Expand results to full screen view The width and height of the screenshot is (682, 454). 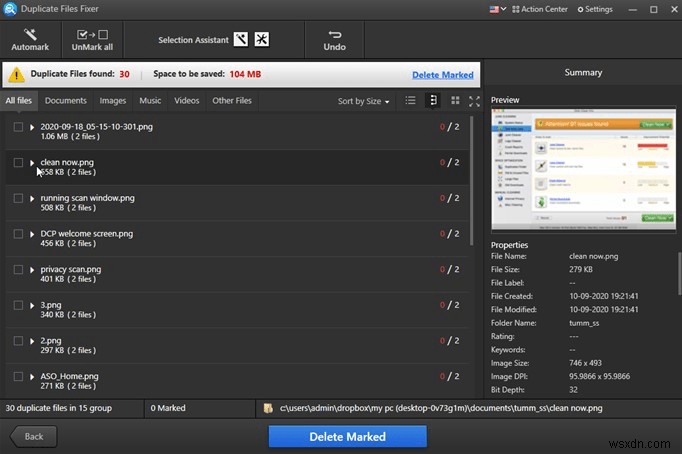tap(475, 101)
